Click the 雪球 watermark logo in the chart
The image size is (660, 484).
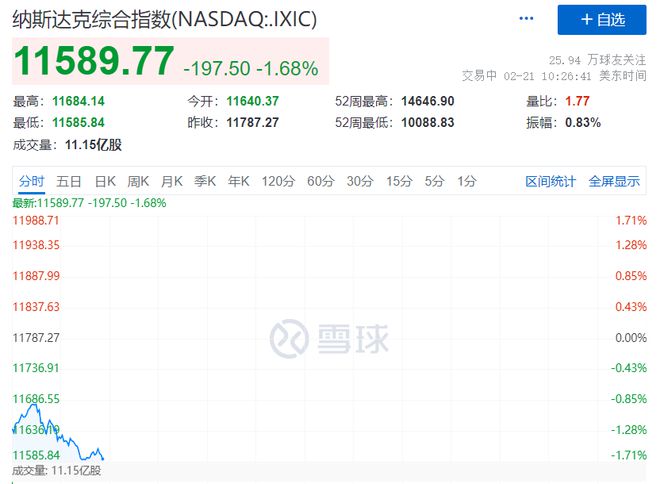click(x=329, y=339)
